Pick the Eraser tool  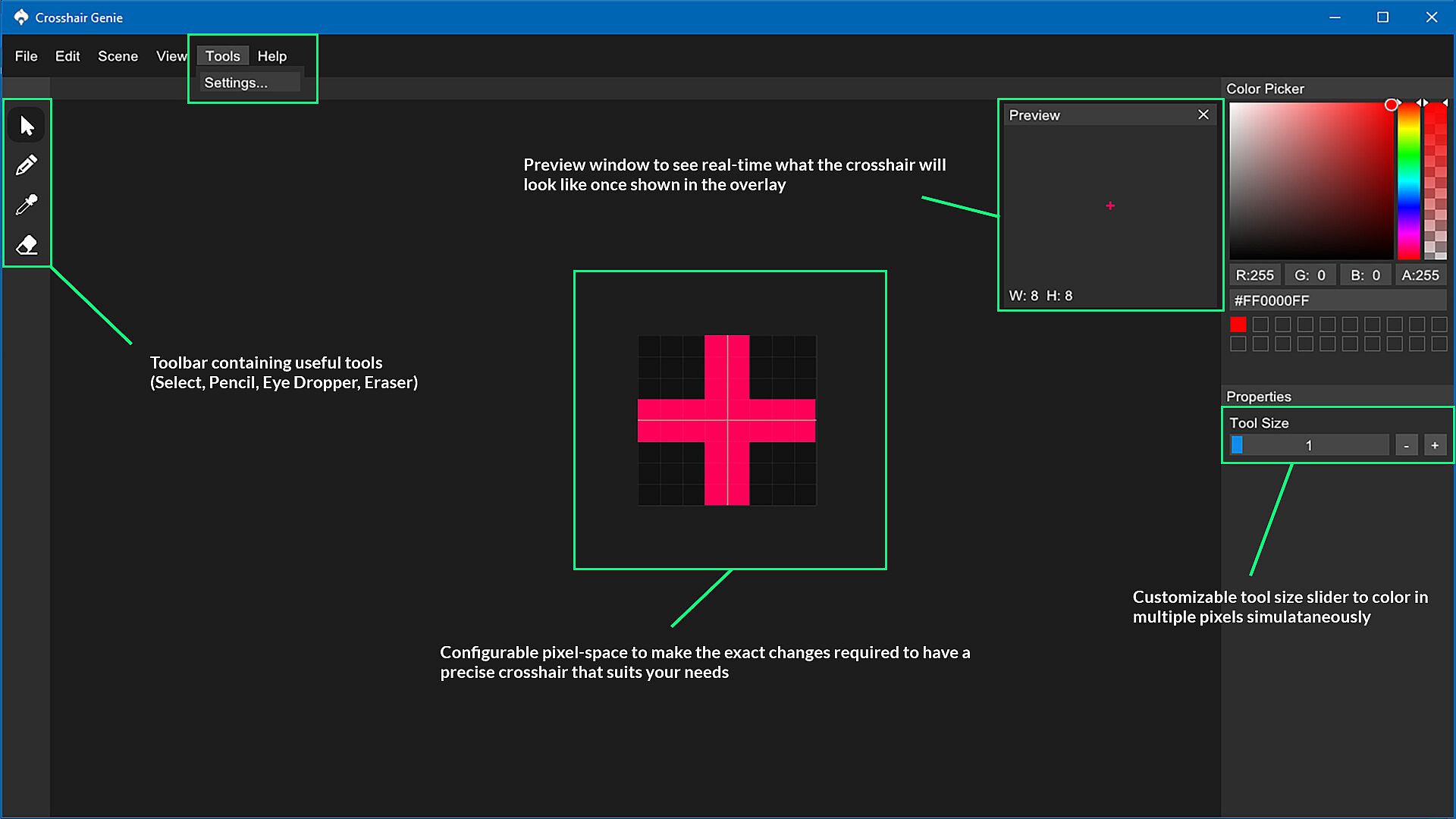pyautogui.click(x=27, y=245)
